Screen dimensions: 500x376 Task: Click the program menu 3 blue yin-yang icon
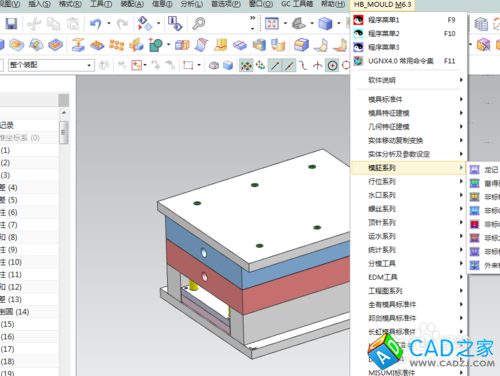click(358, 47)
